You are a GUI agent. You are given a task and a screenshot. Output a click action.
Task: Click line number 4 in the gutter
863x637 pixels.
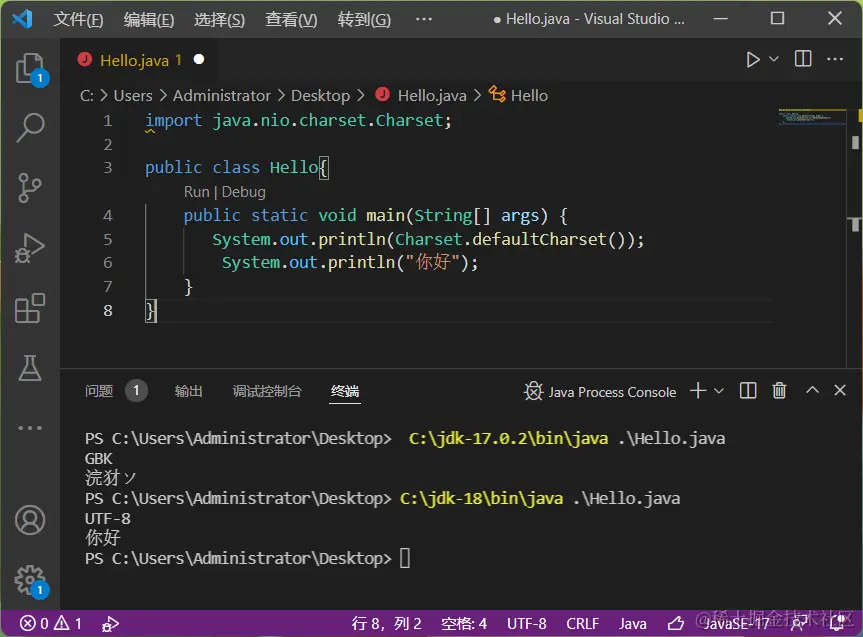107,215
